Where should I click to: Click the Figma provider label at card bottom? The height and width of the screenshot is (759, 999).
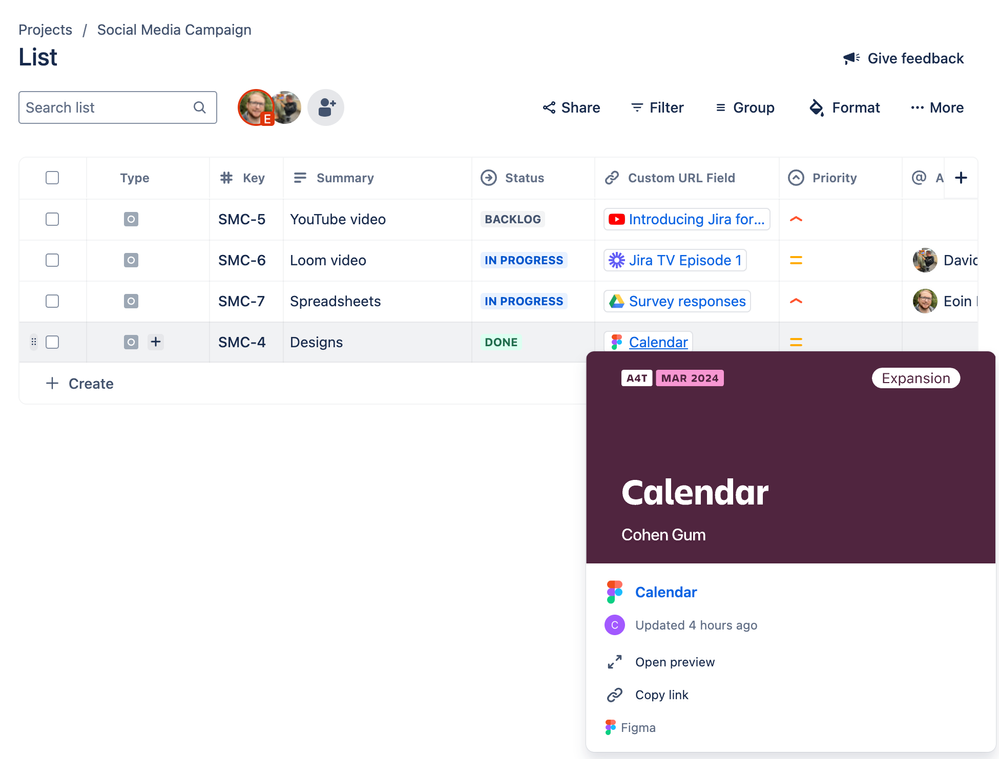(x=638, y=727)
